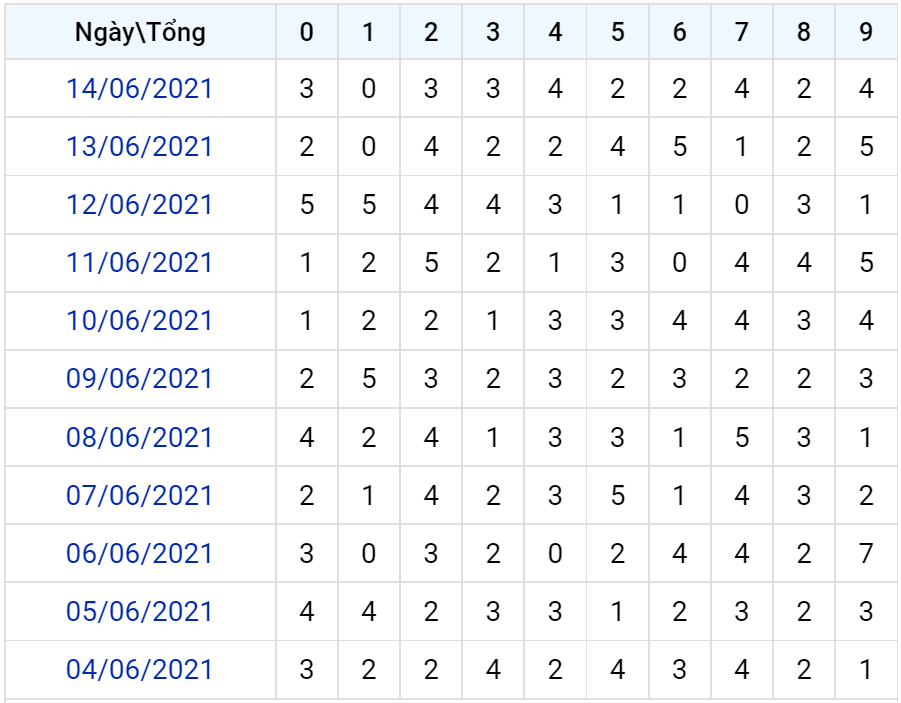This screenshot has width=901, height=703.
Task: Open the 06/06/2021 date link
Action: coord(140,554)
